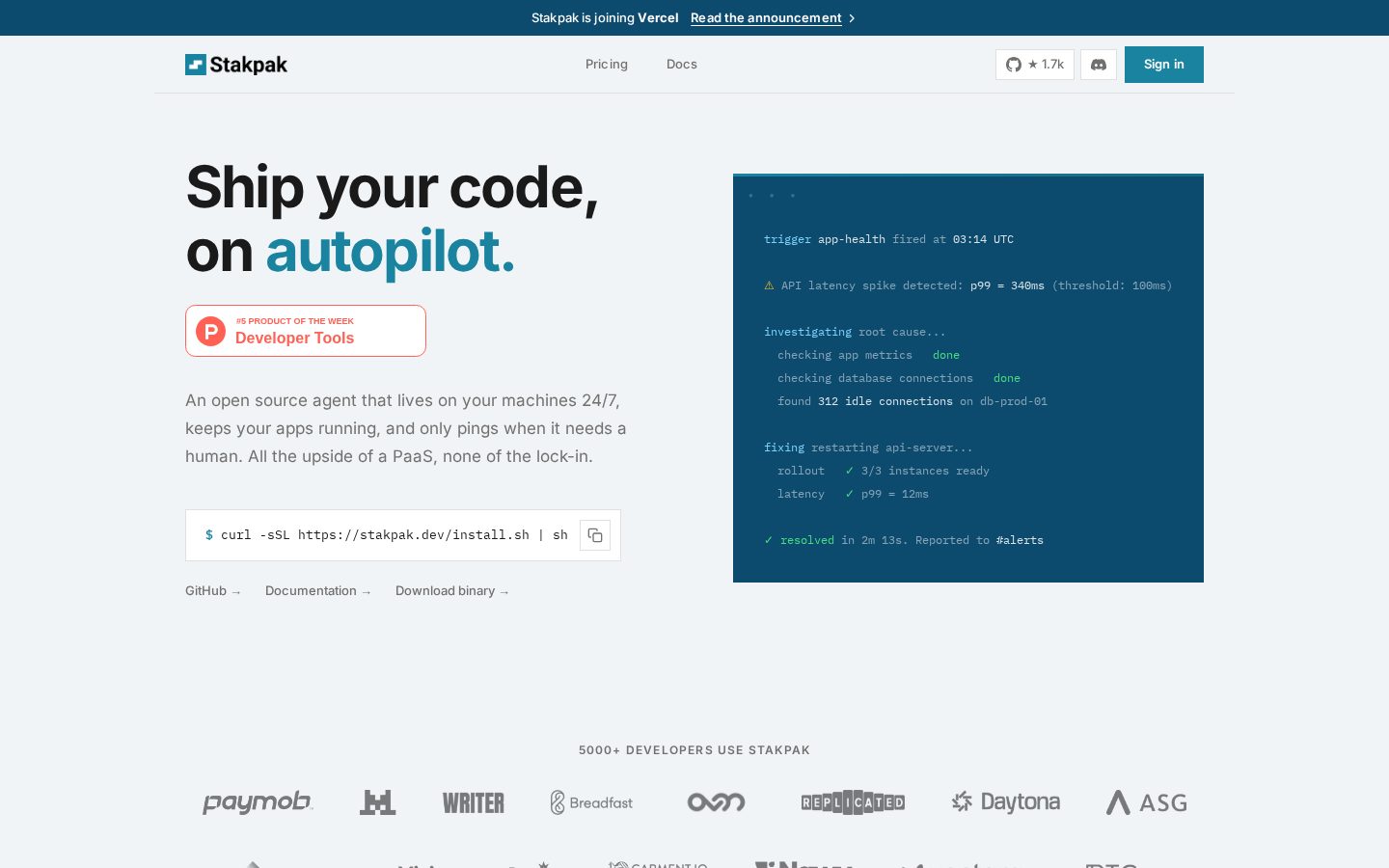Image resolution: width=1389 pixels, height=868 pixels.
Task: Click 'latency p99 = 12ms' terminal line
Action: [x=853, y=494]
